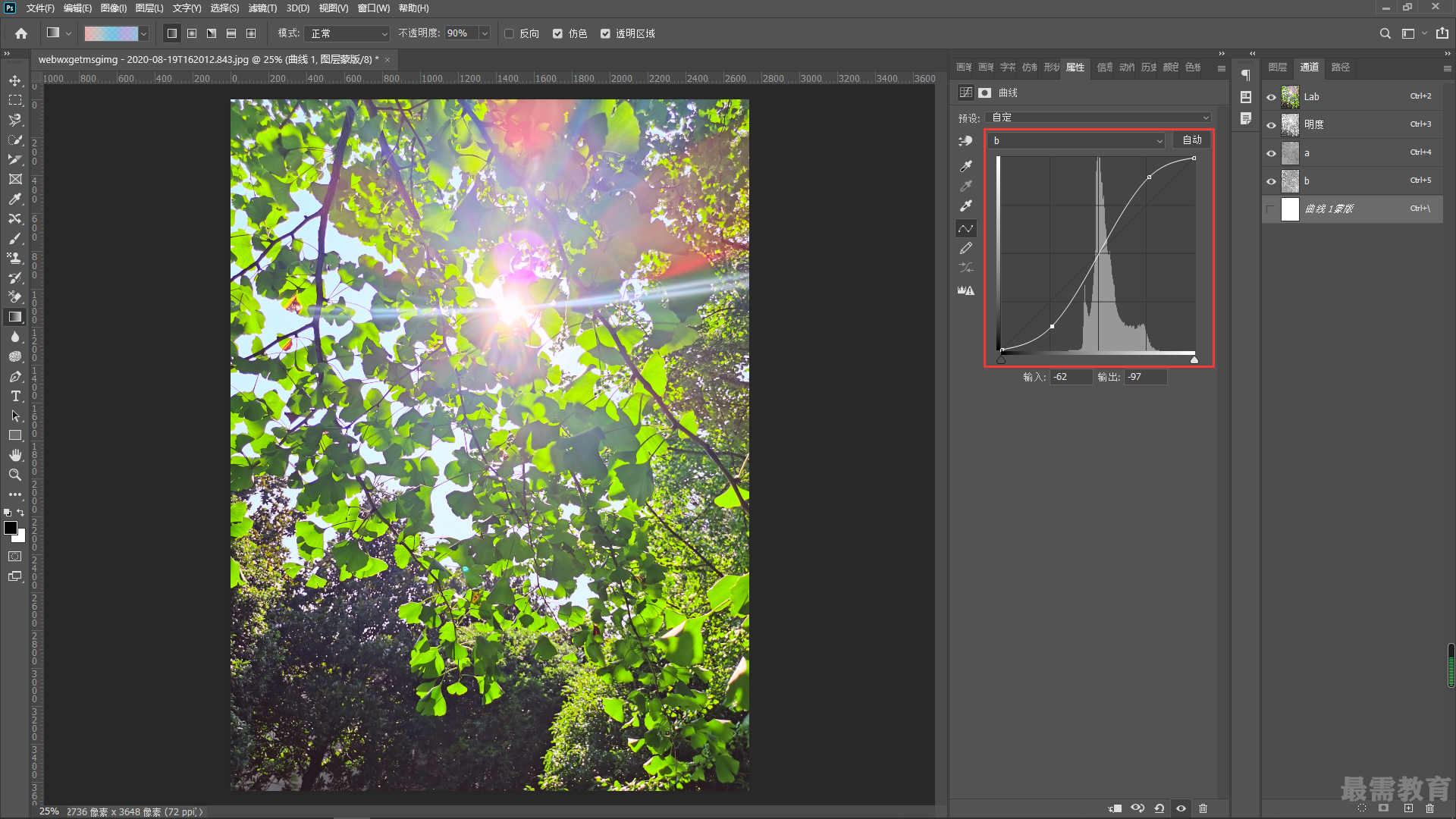Screen dimensions: 1456x819
Task: Select the Frame tool
Action: pos(15,179)
